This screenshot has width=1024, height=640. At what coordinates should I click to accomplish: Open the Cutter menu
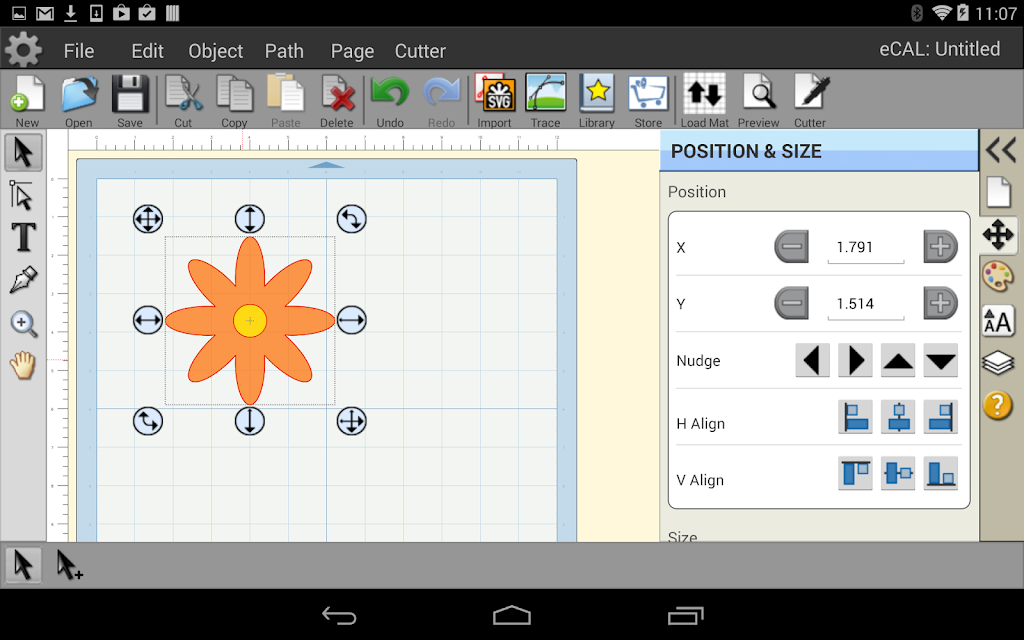point(420,51)
